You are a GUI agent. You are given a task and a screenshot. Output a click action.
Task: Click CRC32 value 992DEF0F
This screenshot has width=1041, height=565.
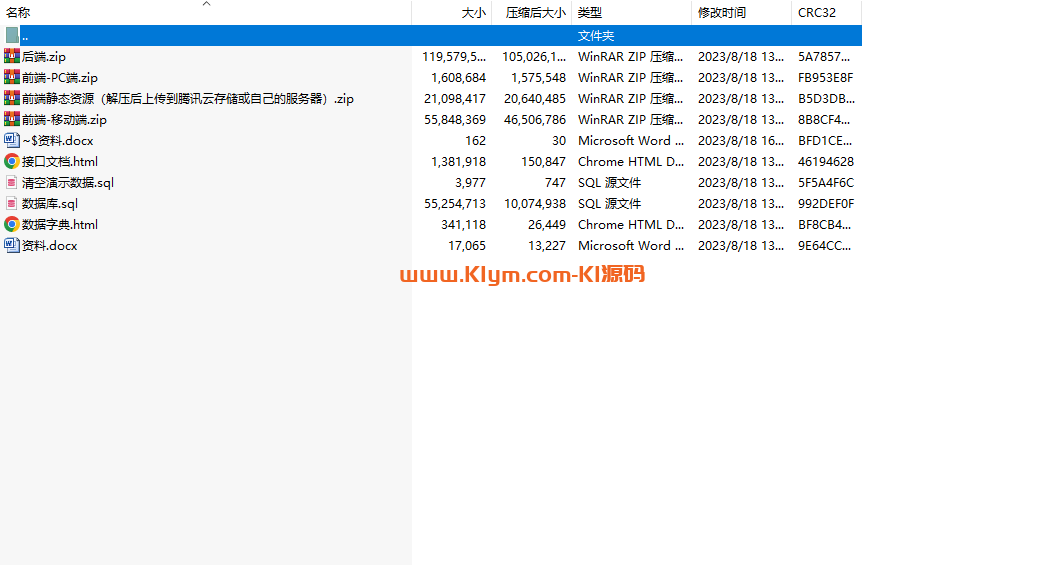[x=826, y=204]
